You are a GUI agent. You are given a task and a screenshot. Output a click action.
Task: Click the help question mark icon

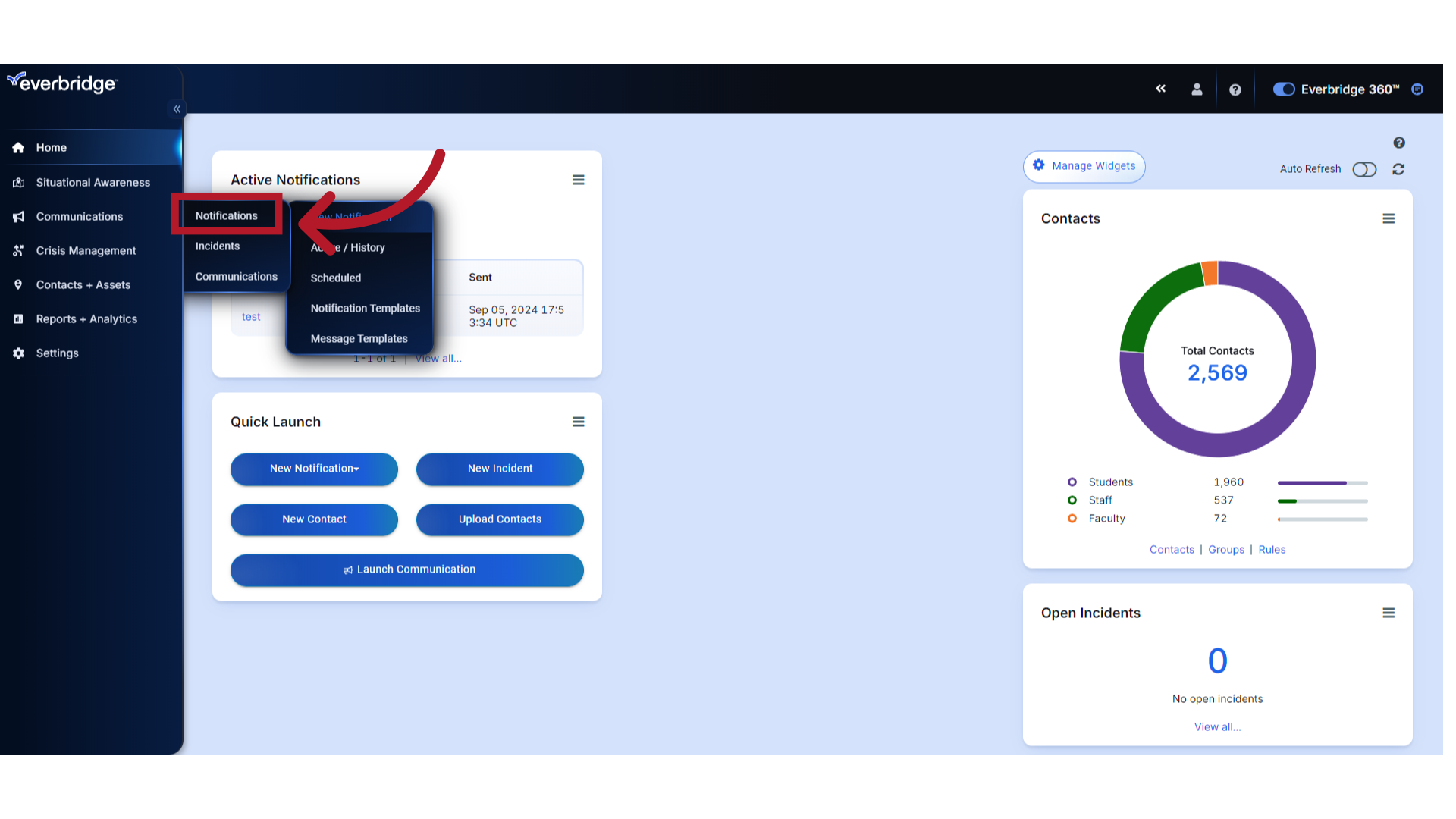[1236, 89]
